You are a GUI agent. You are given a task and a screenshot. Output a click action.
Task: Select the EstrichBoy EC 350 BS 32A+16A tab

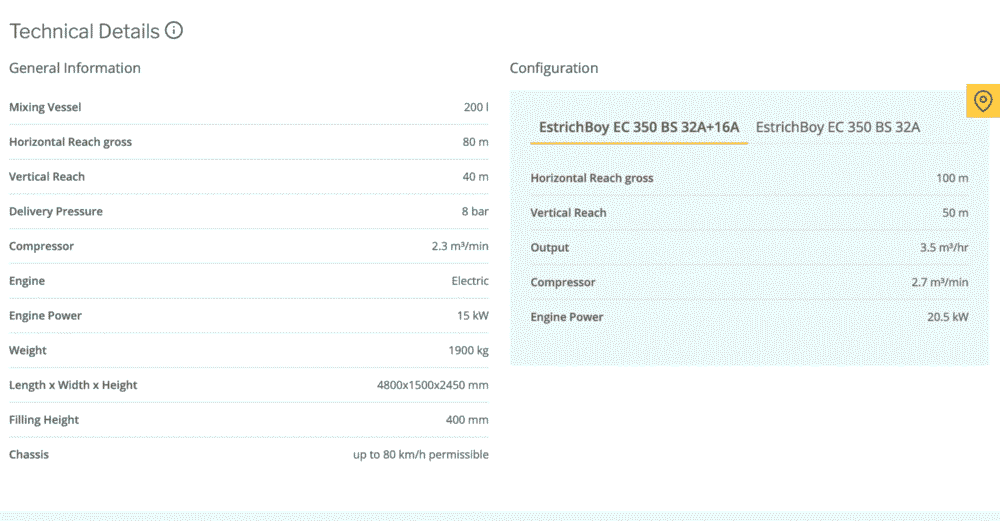point(639,127)
